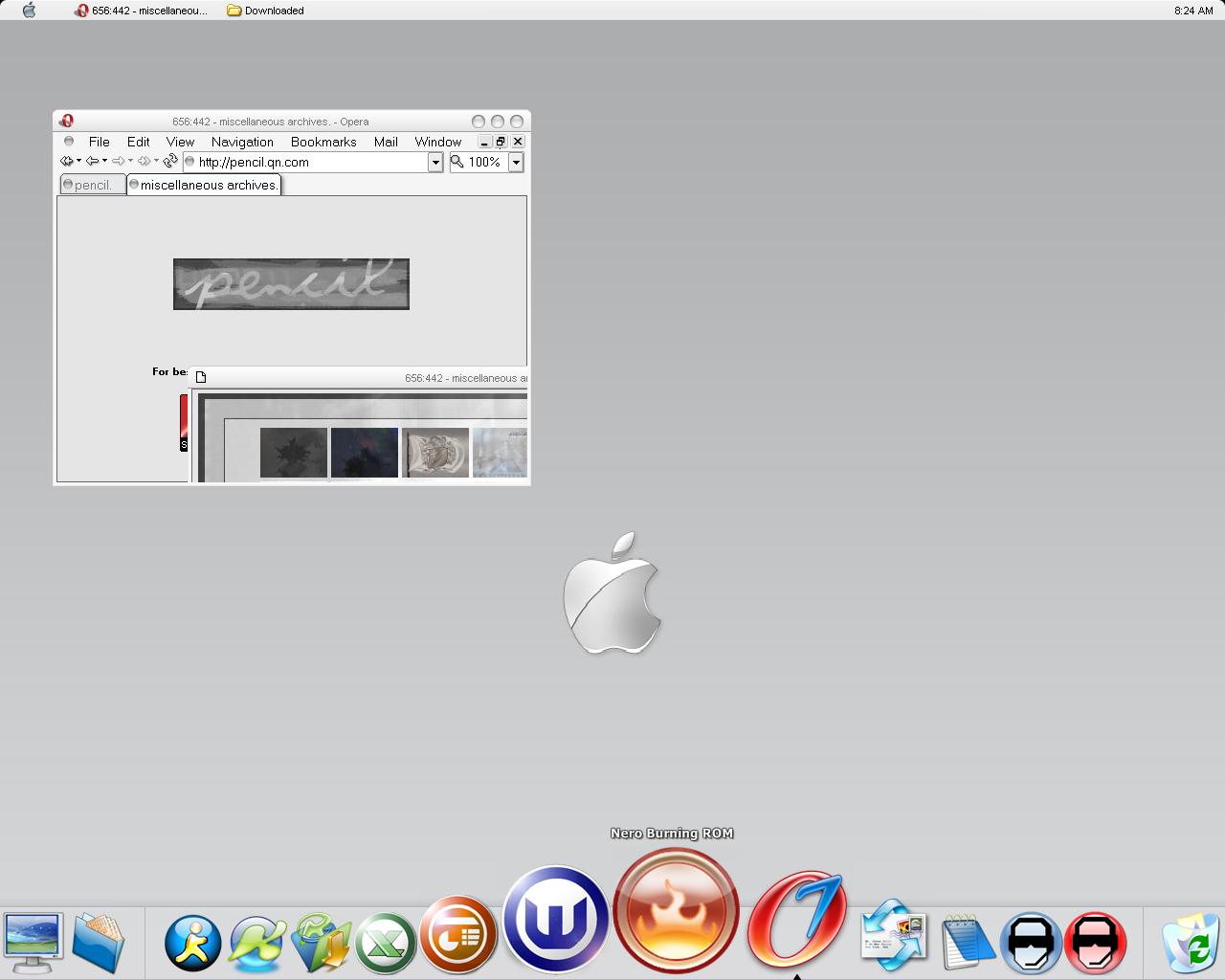The height and width of the screenshot is (980, 1225).
Task: Click the grey circle icon left of File
Action: click(x=69, y=142)
